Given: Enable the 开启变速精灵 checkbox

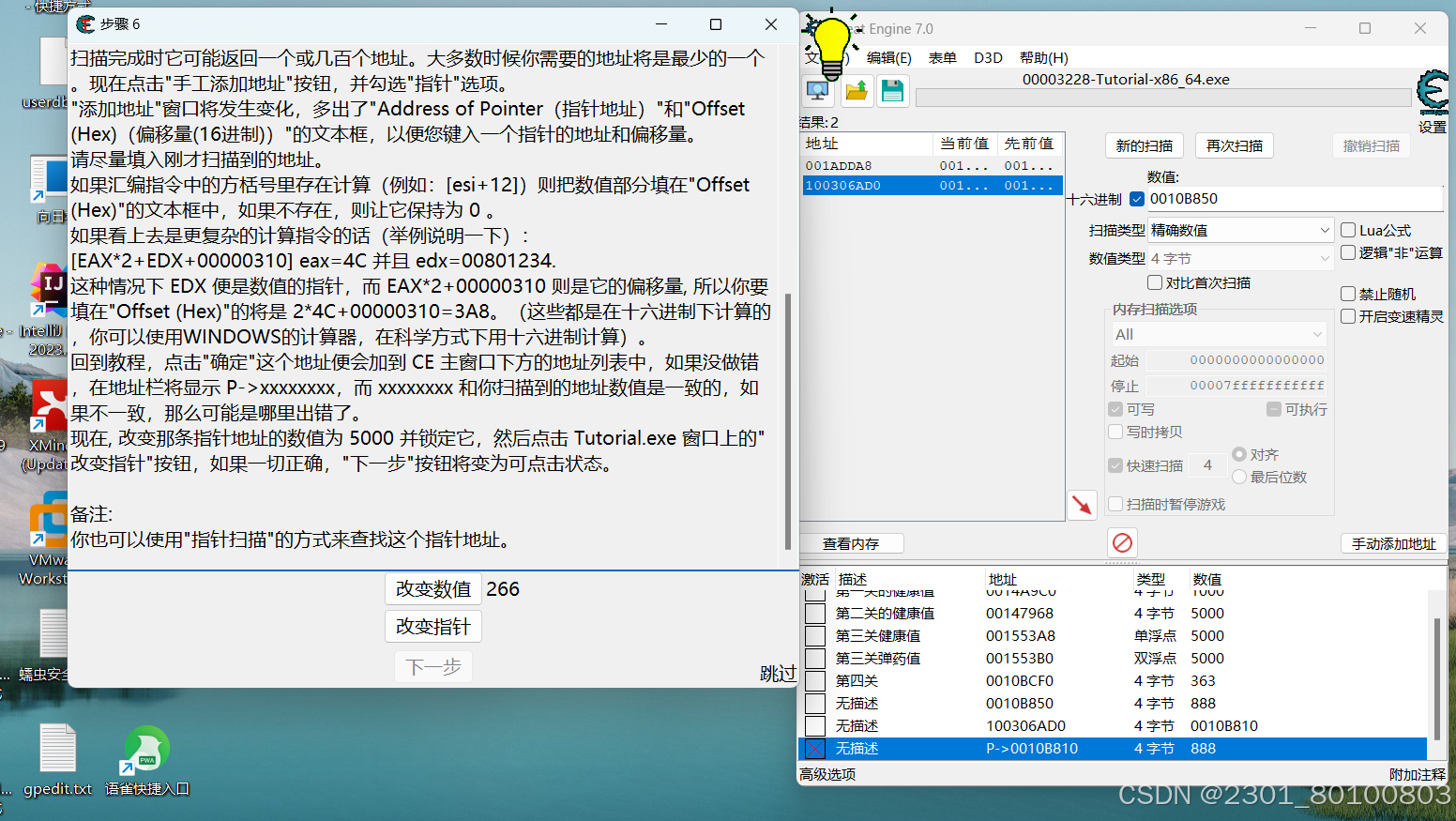Looking at the screenshot, I should coord(1348,316).
